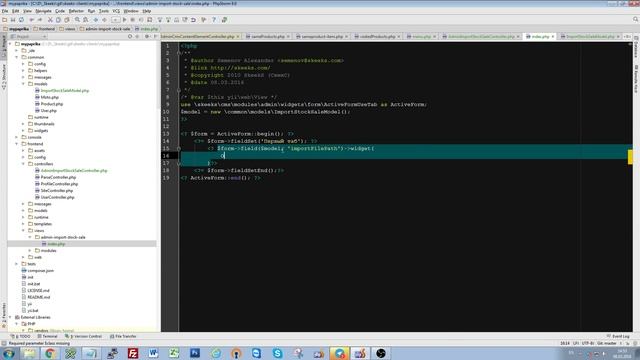The width and height of the screenshot is (640, 360).
Task: Click the Find magnifier toolbar icon
Action: 77,20
